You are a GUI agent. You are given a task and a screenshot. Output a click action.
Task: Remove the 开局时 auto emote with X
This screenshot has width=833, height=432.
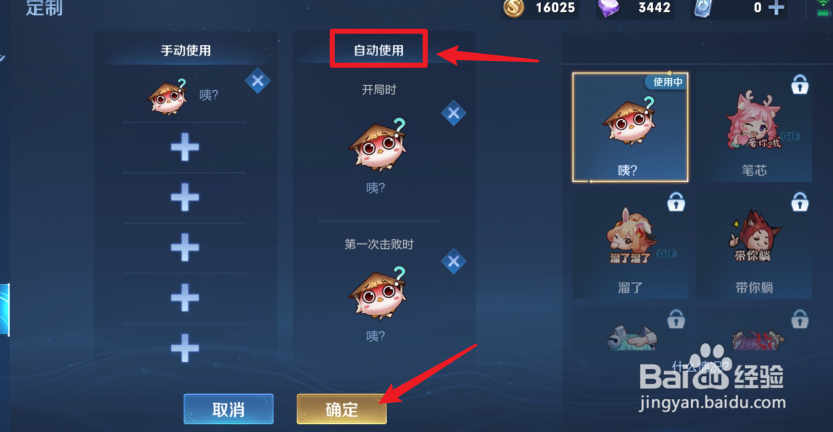pos(453,113)
